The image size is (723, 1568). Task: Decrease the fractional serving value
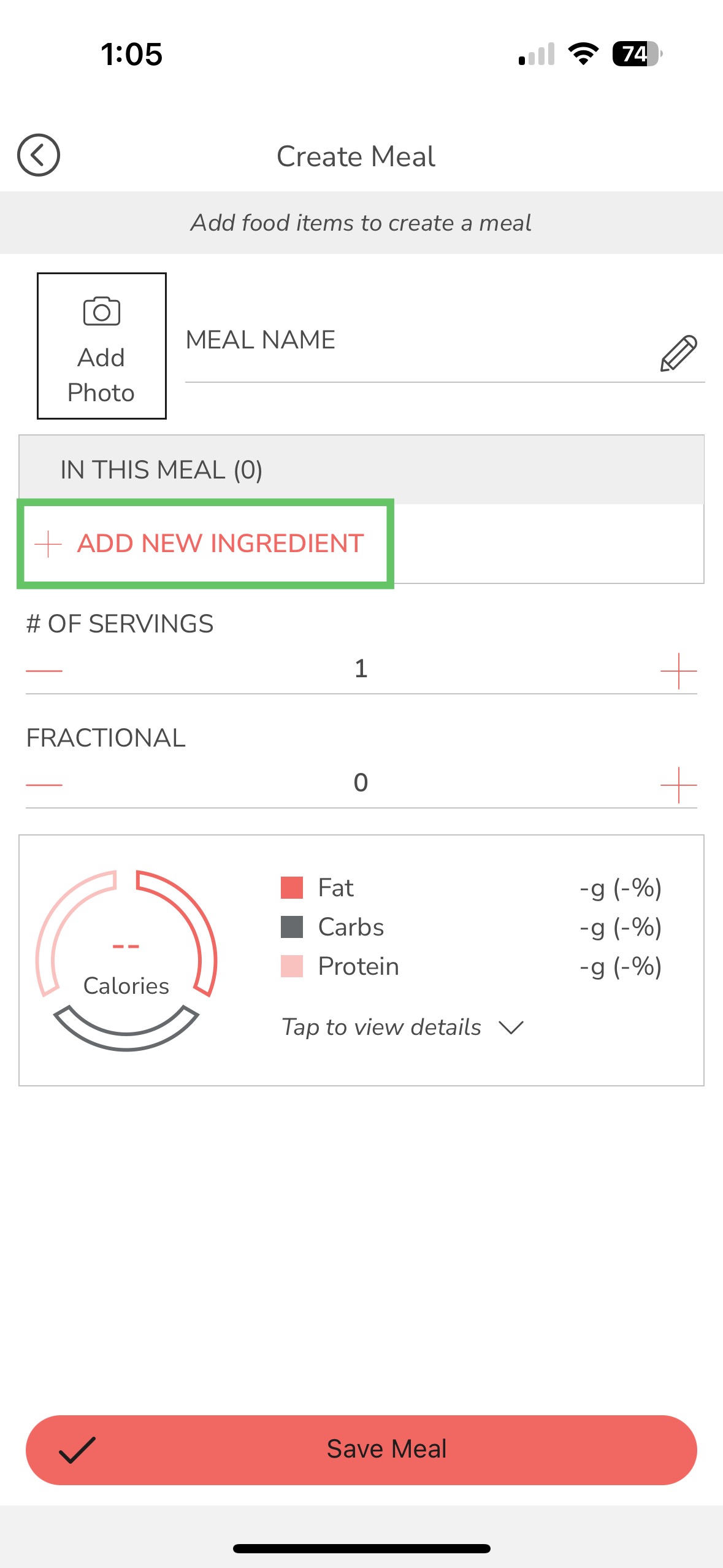pos(44,785)
